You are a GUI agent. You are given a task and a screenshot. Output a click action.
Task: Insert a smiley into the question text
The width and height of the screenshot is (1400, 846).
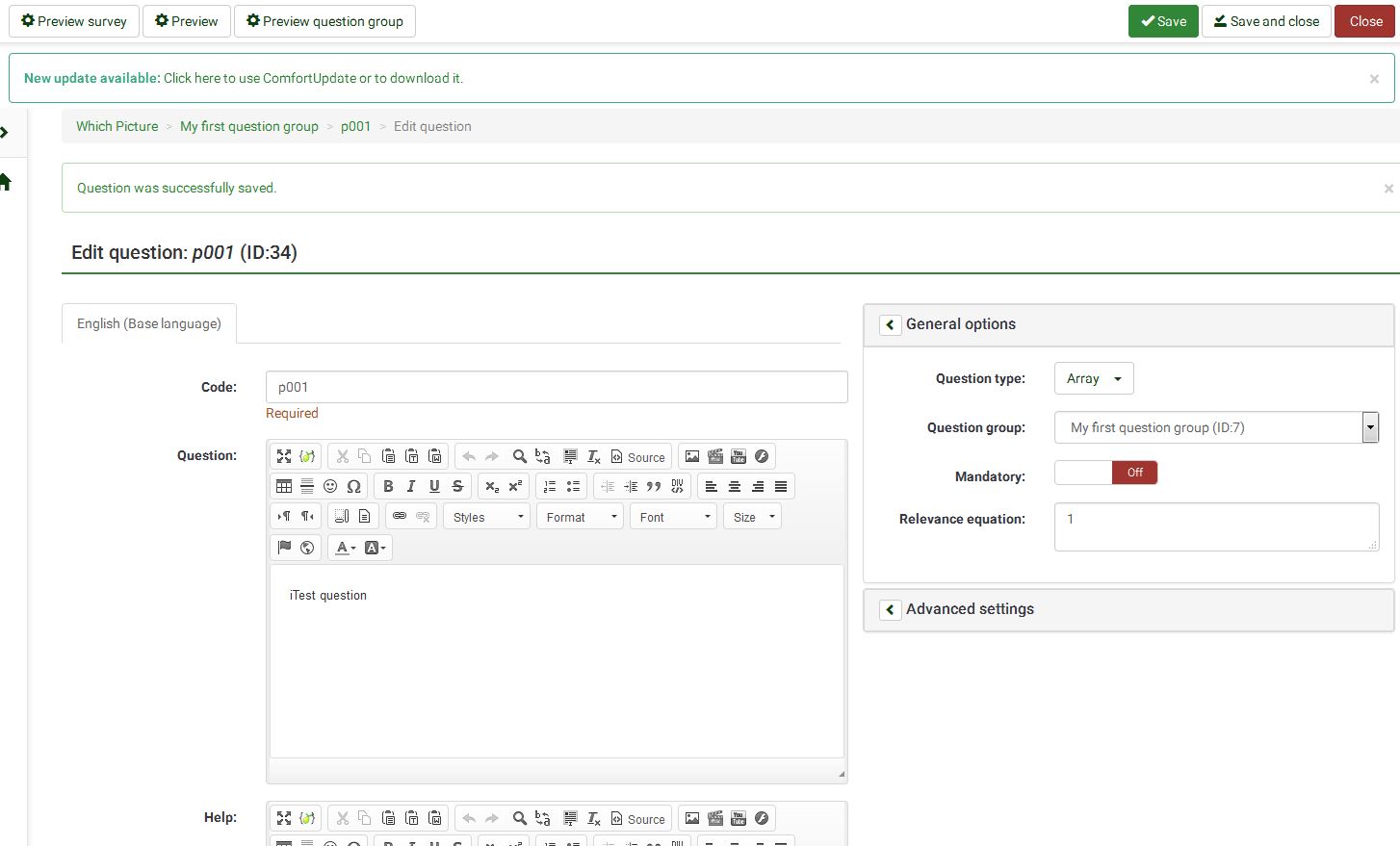330,486
